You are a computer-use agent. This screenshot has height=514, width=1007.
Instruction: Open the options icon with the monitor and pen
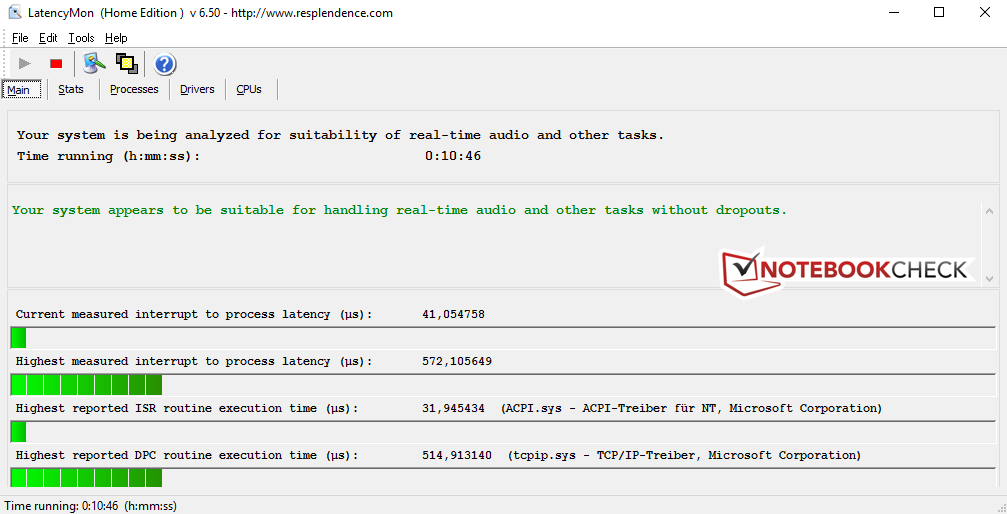[94, 64]
